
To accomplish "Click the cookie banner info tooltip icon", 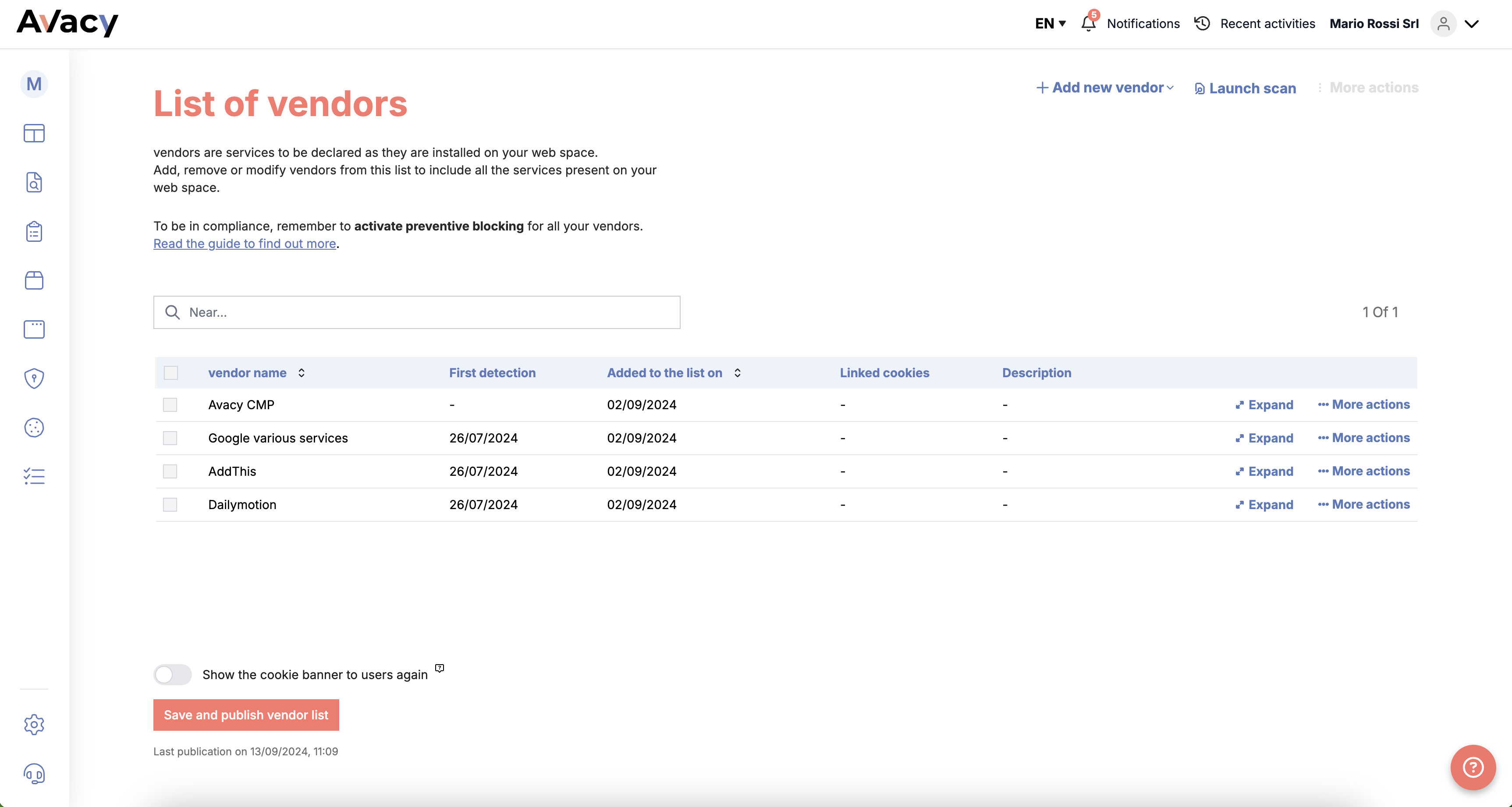I will click(440, 668).
